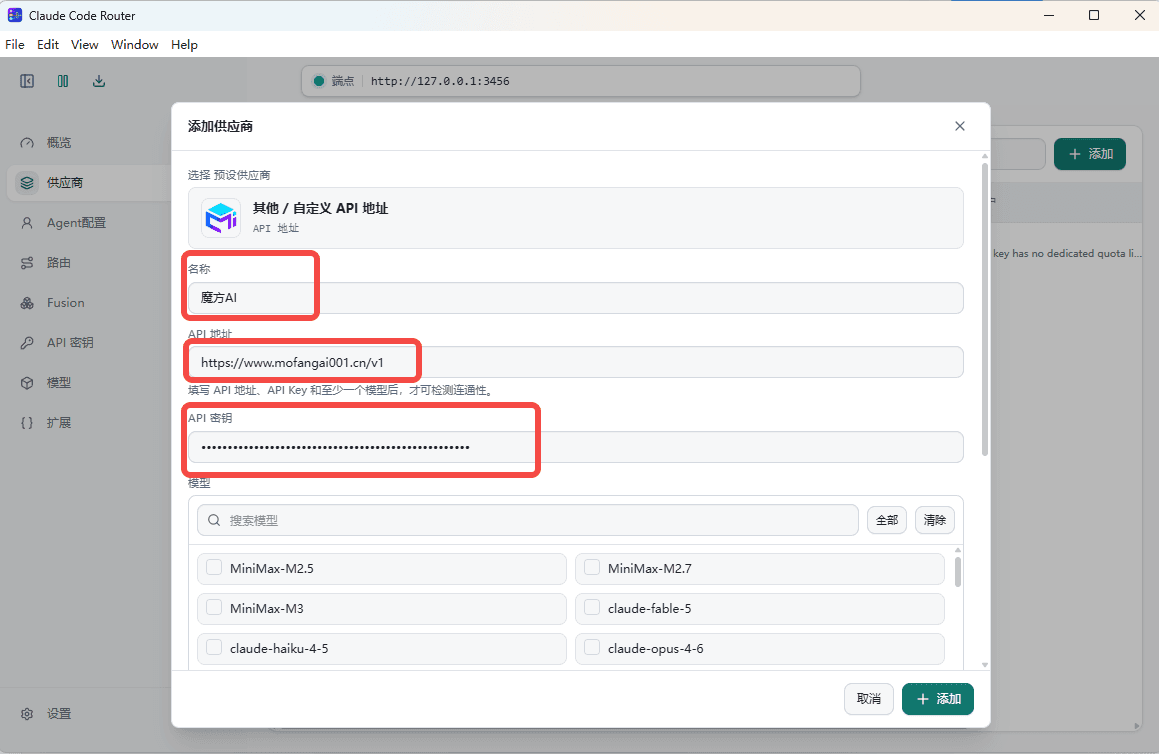This screenshot has width=1159, height=754.
Task: Check the MiniMax-M3 checkbox
Action: pos(214,608)
